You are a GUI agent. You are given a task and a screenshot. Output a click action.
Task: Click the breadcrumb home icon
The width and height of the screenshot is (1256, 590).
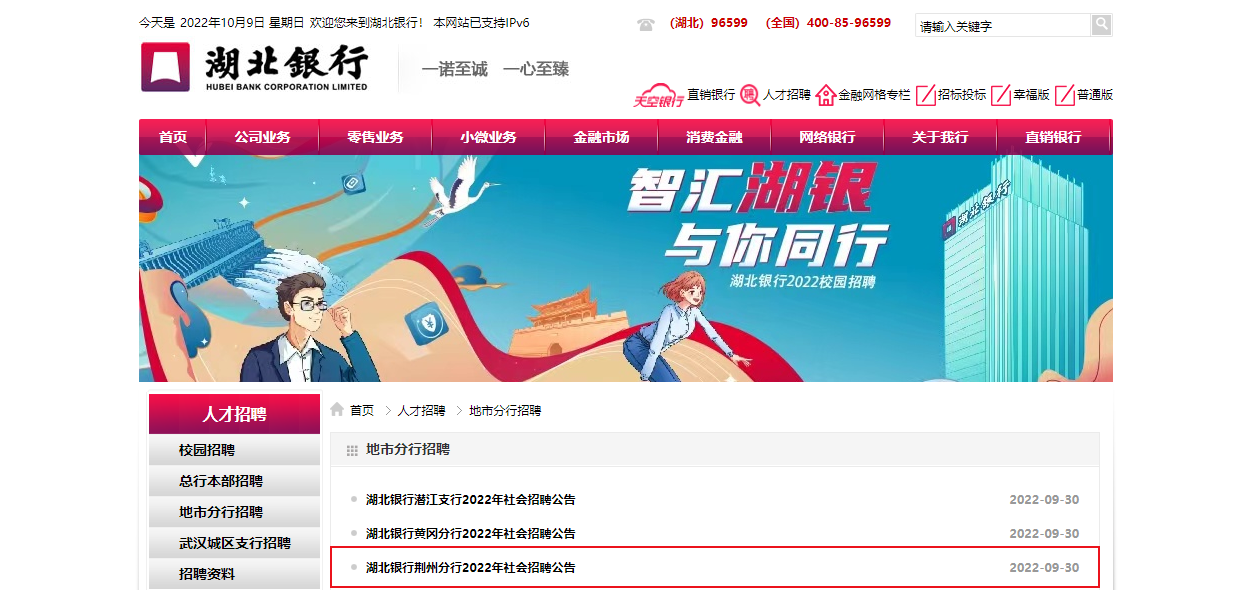pyautogui.click(x=338, y=410)
